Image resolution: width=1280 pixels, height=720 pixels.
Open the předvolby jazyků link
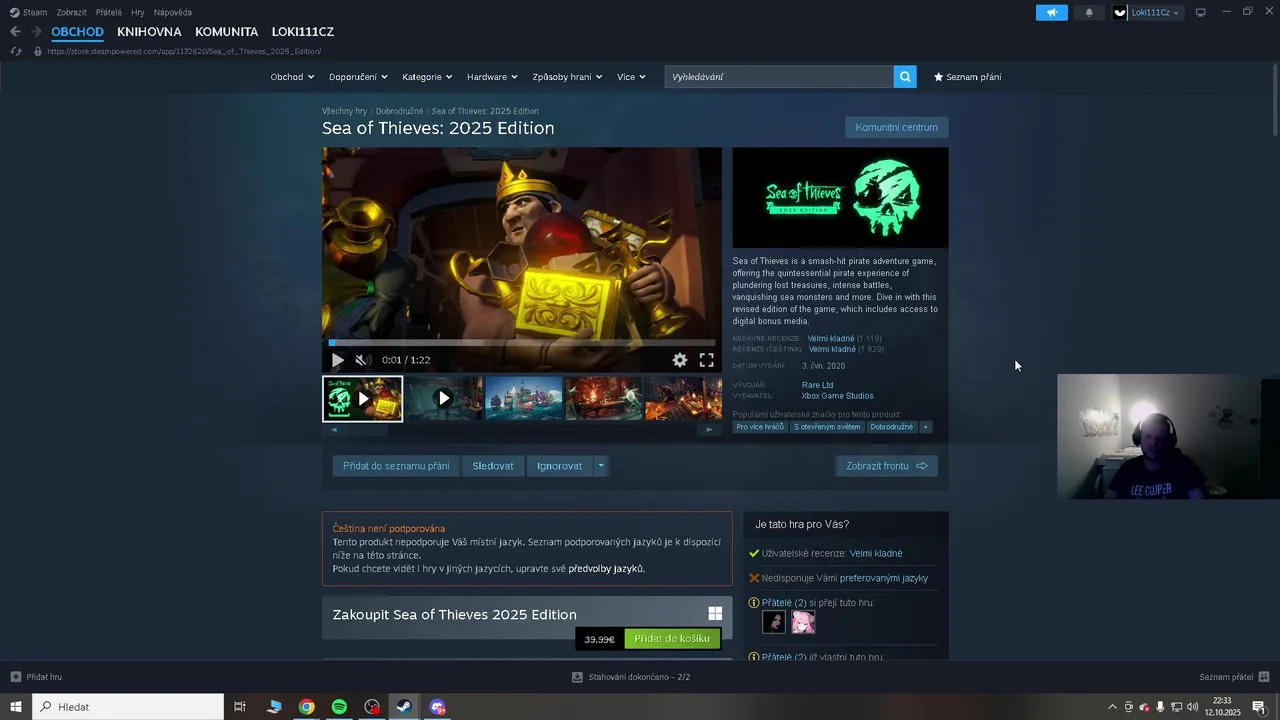click(x=606, y=569)
